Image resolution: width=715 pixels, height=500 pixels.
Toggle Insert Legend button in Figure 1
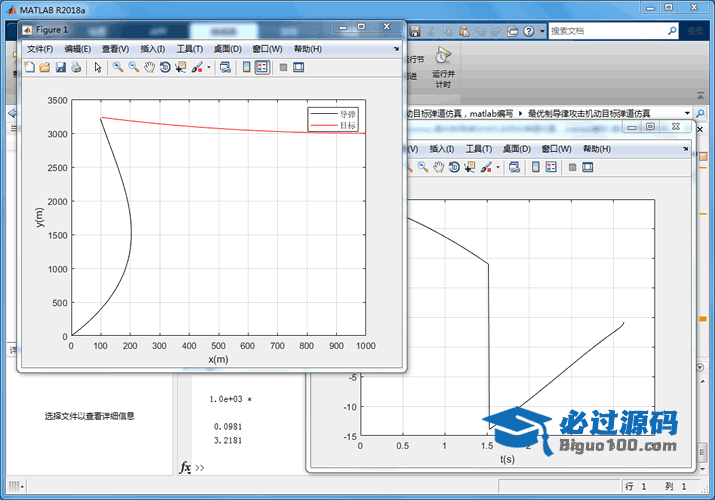[262, 67]
